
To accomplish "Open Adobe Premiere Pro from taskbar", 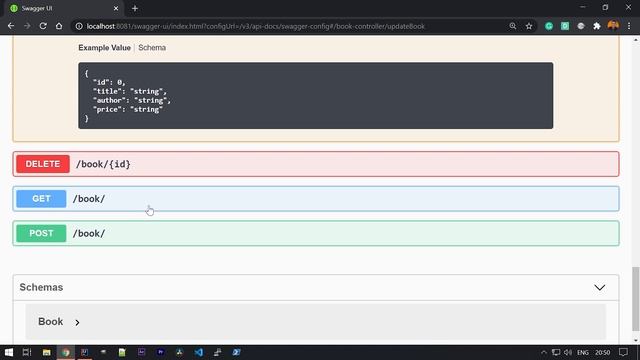I will coord(160,352).
